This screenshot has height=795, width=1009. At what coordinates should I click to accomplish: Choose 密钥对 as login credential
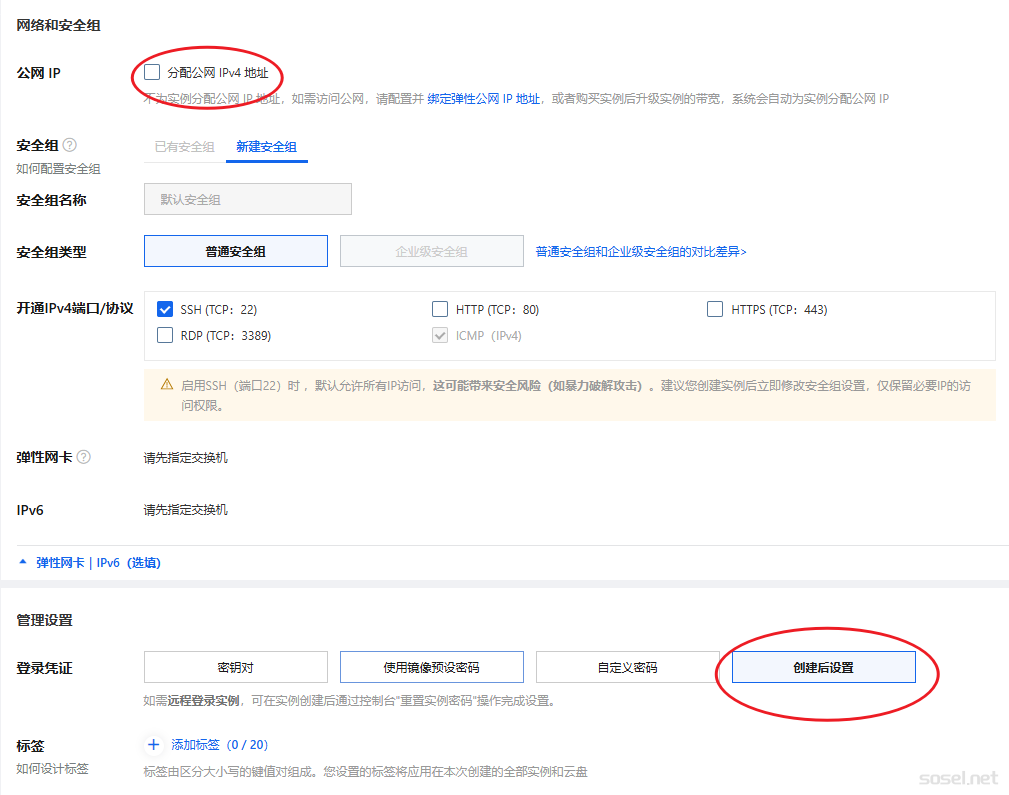(x=236, y=667)
